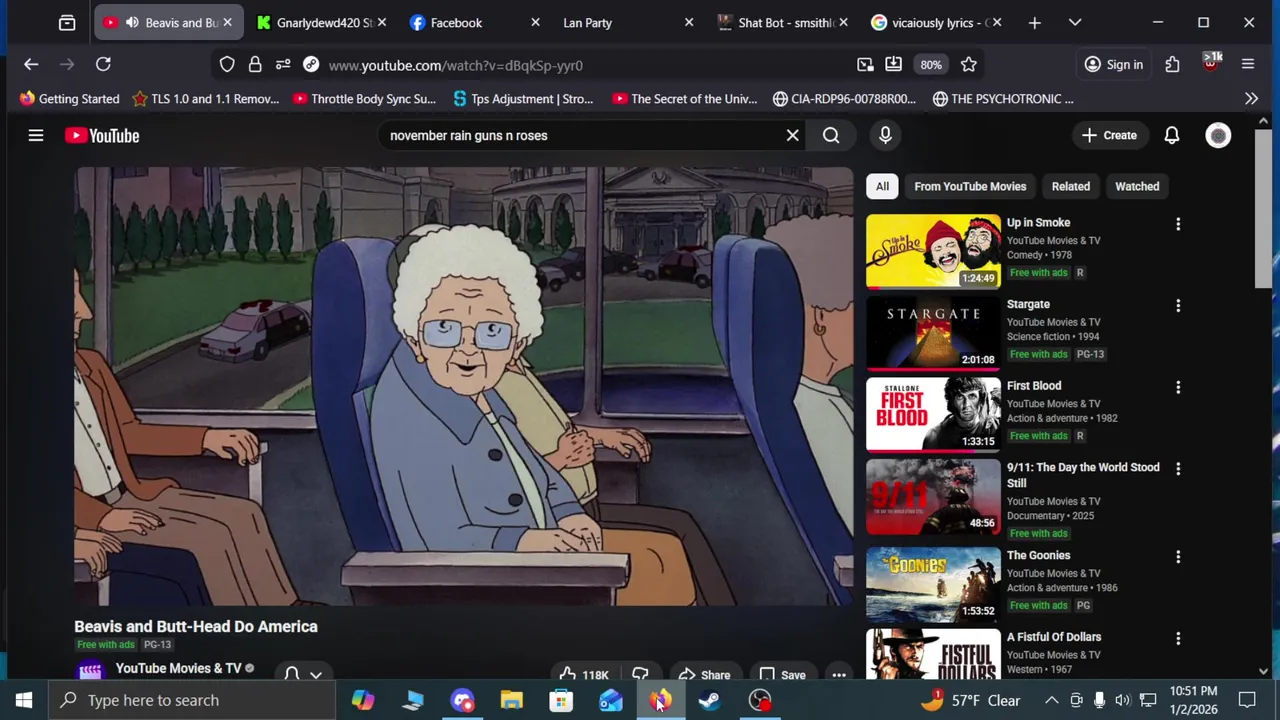The image size is (1280, 720).
Task: Go back one page in browser
Action: [31, 65]
